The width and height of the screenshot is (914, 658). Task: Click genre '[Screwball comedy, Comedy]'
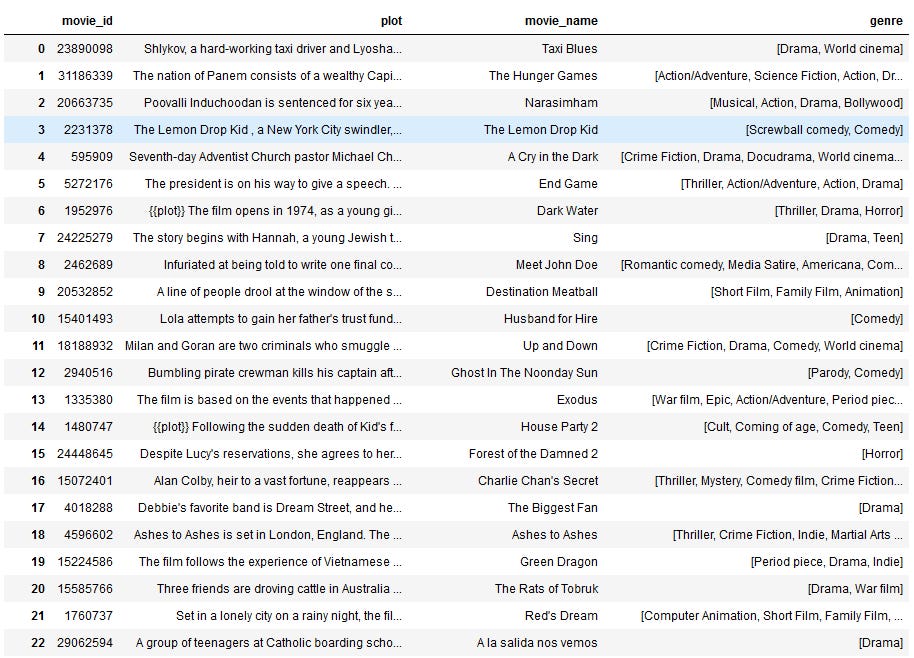coord(824,130)
